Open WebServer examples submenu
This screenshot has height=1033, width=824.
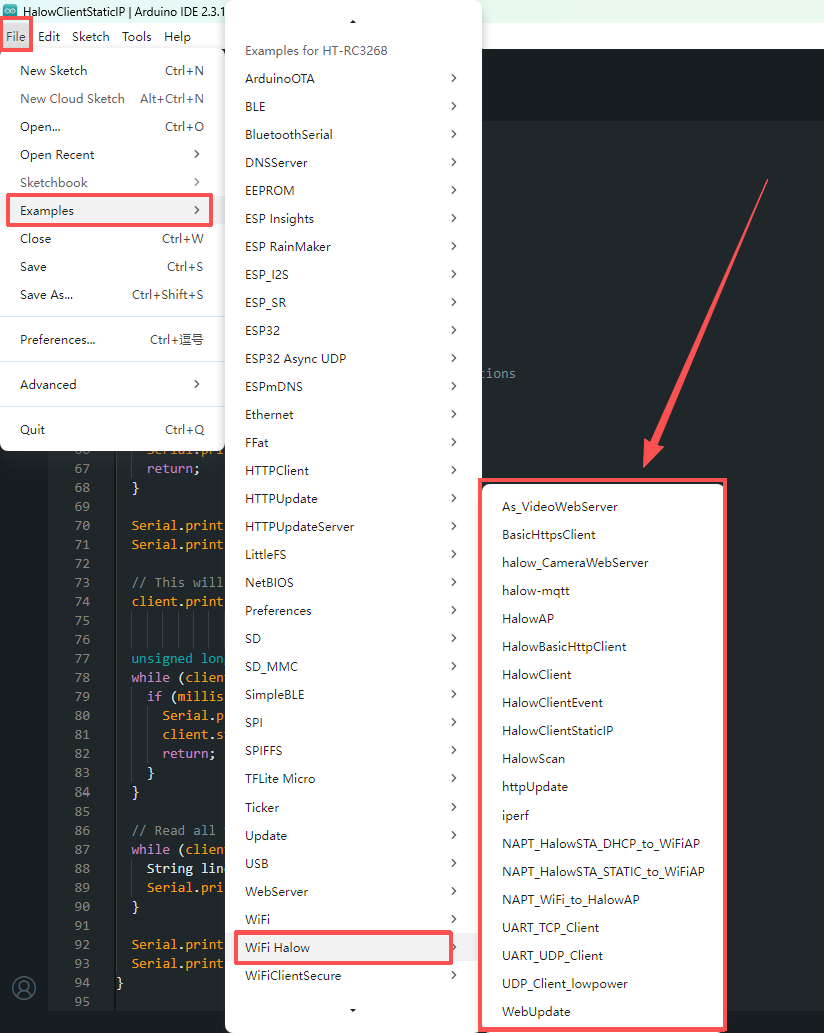tap(353, 891)
